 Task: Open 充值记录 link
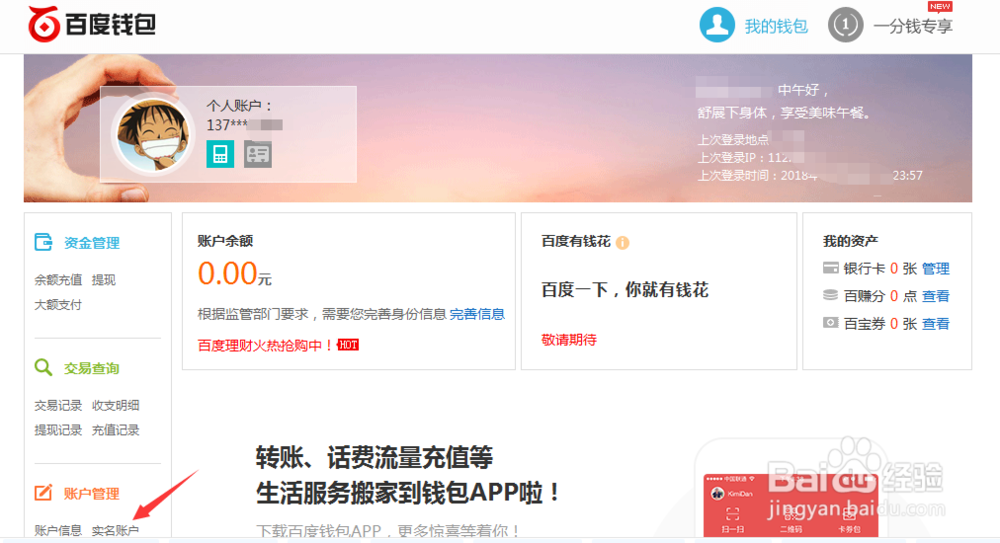115,430
